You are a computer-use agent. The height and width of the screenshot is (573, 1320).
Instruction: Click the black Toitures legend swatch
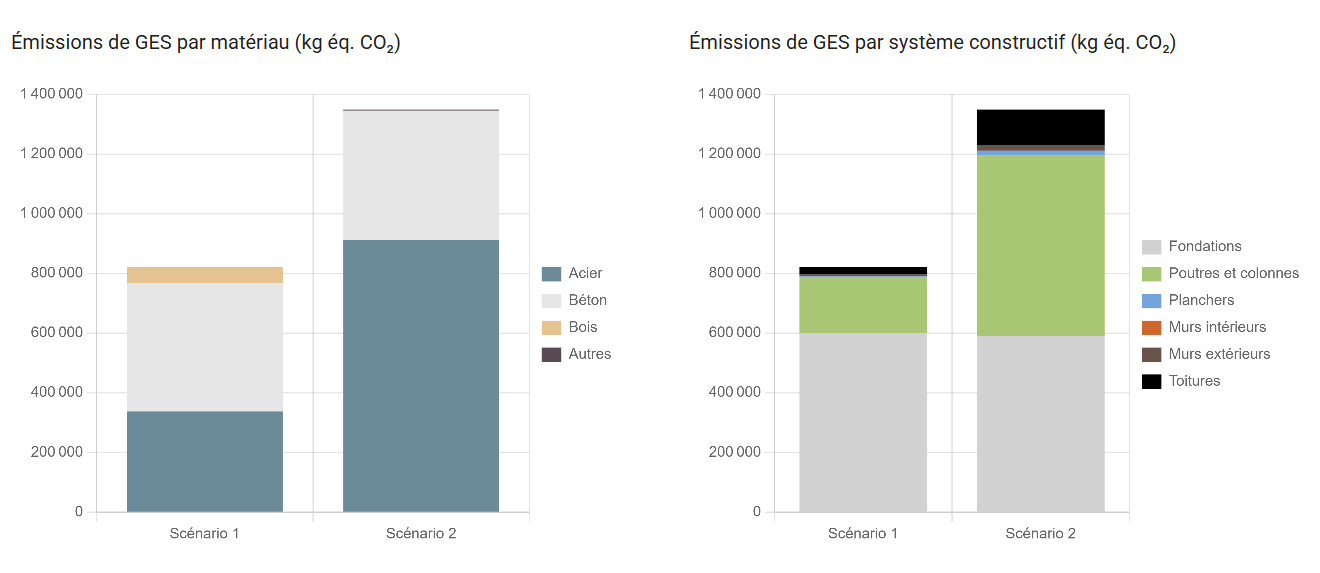(x=1151, y=381)
